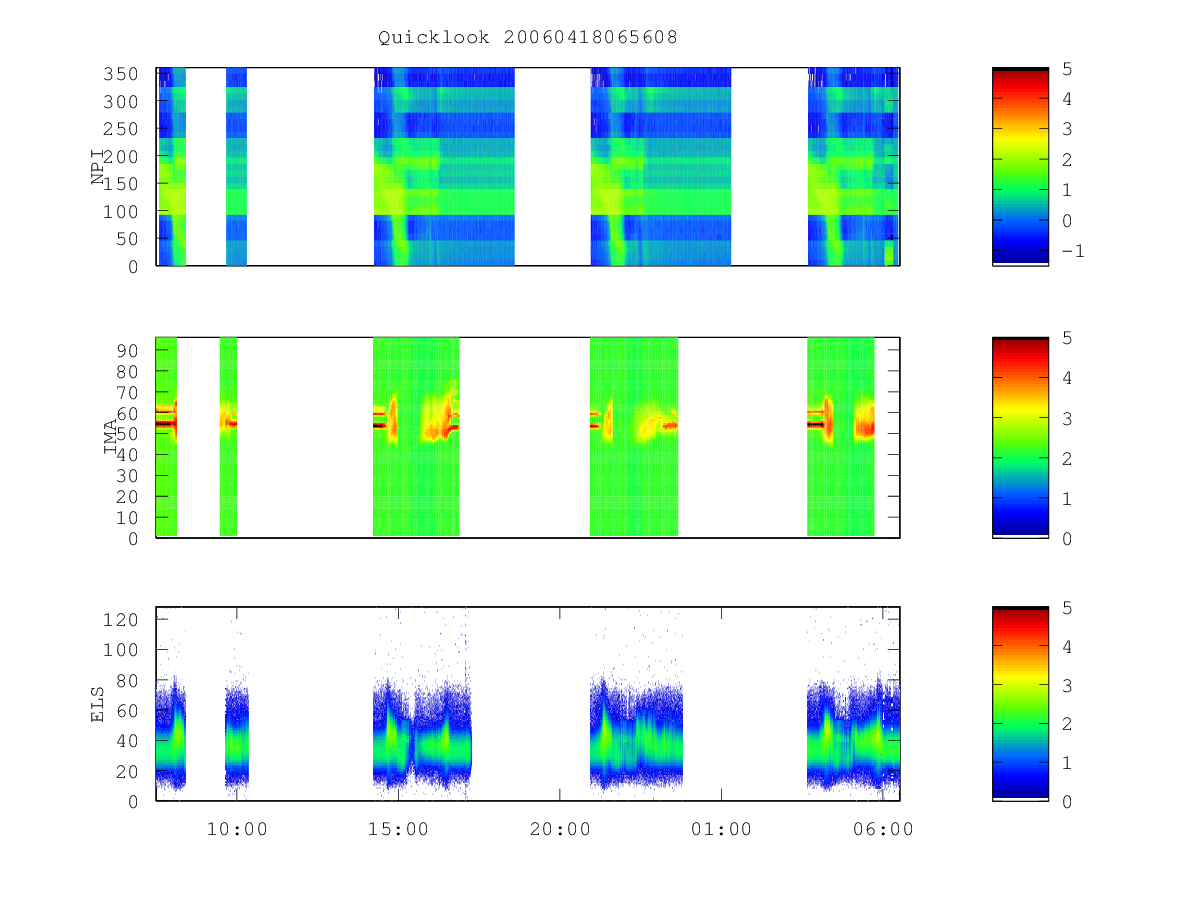This screenshot has width=1200, height=900.
Task: Click the ELS axis label
Action: (x=99, y=704)
